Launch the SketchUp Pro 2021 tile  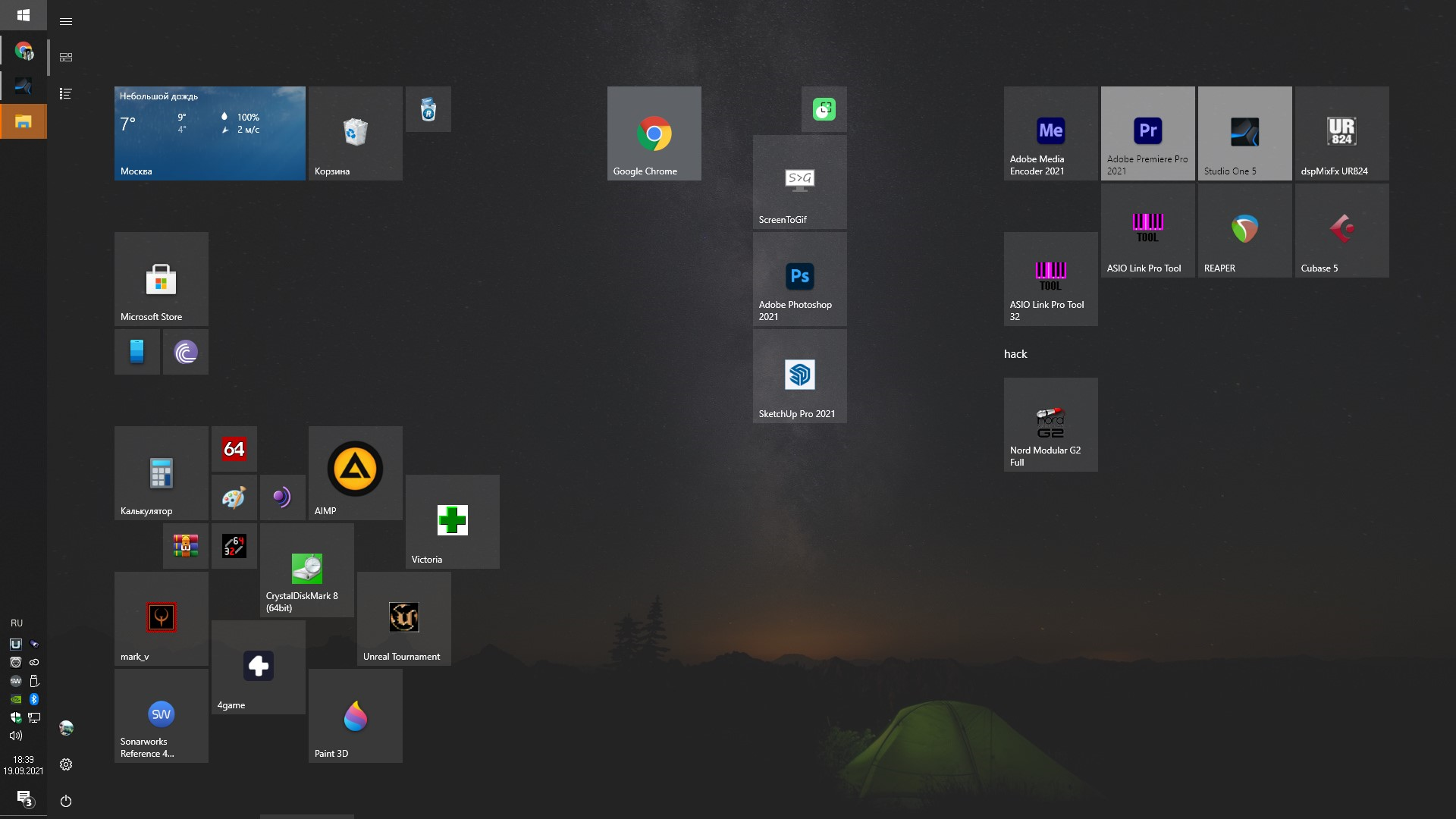coord(799,376)
